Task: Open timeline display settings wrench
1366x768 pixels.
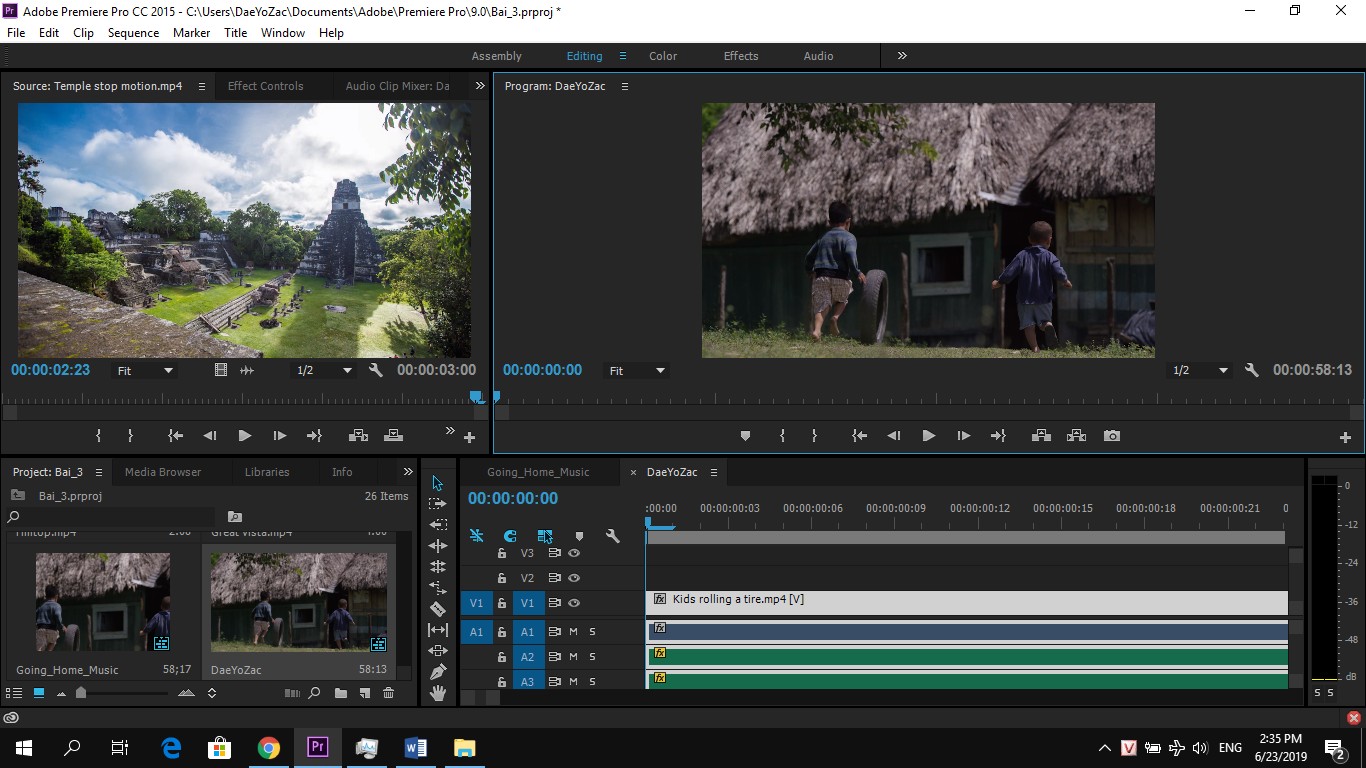Action: click(613, 536)
